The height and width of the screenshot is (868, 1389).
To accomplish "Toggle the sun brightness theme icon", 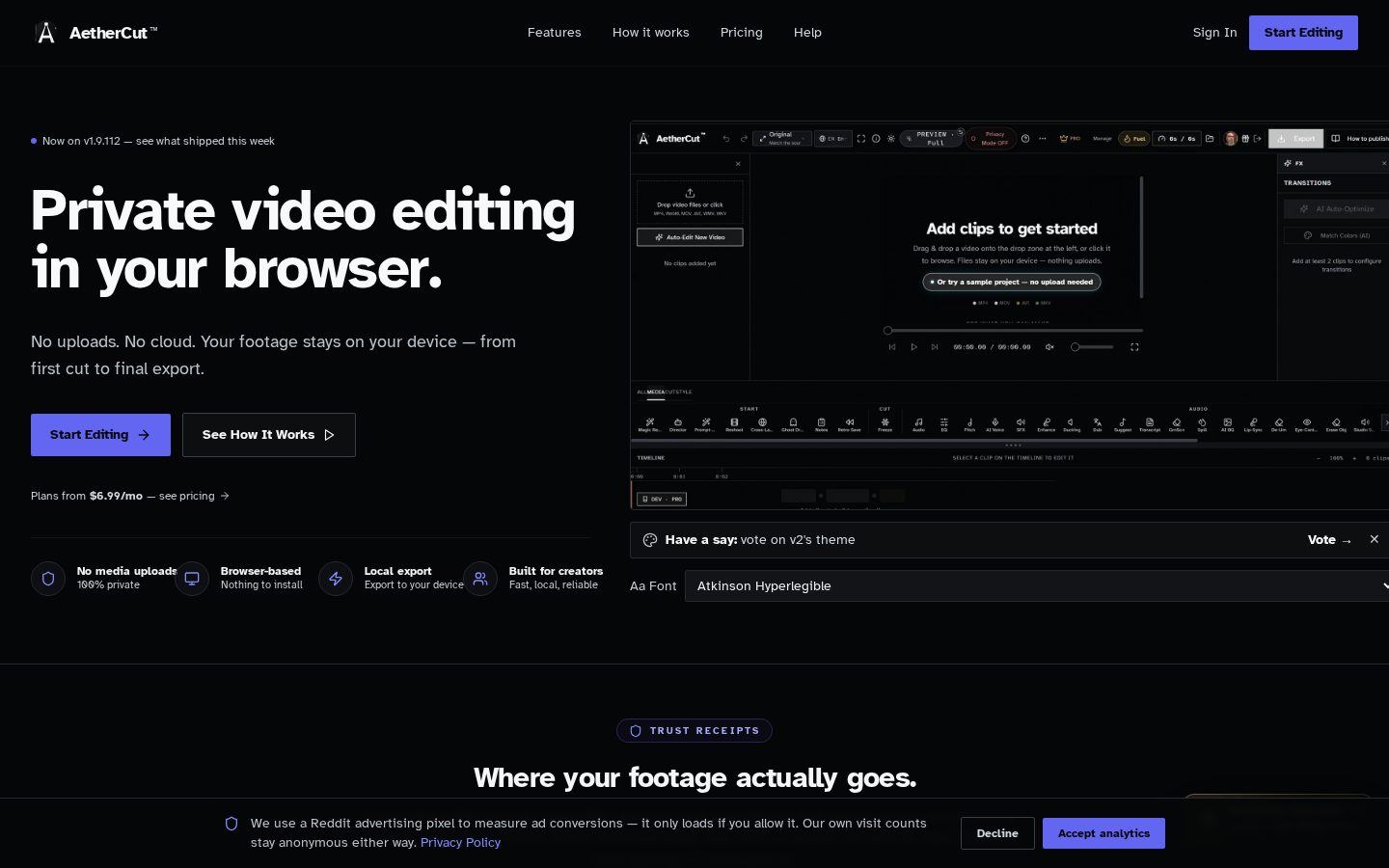I will pyautogui.click(x=891, y=139).
